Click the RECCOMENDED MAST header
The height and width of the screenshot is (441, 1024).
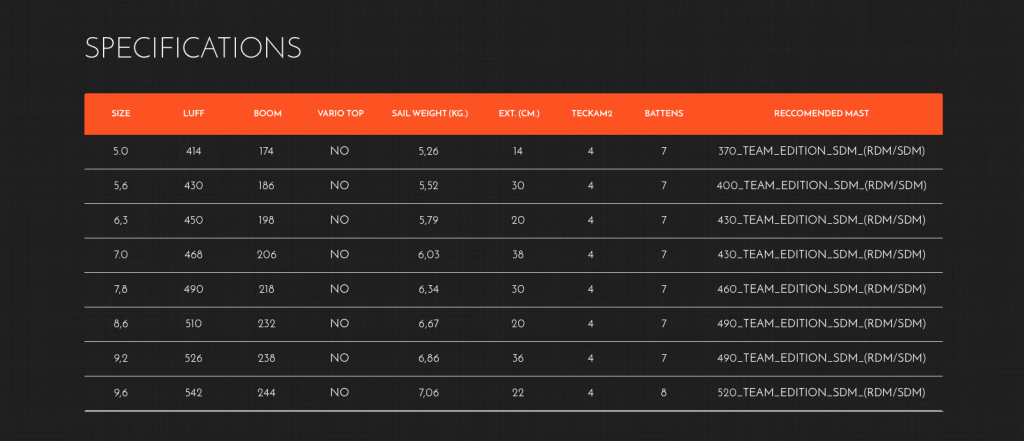coord(822,114)
